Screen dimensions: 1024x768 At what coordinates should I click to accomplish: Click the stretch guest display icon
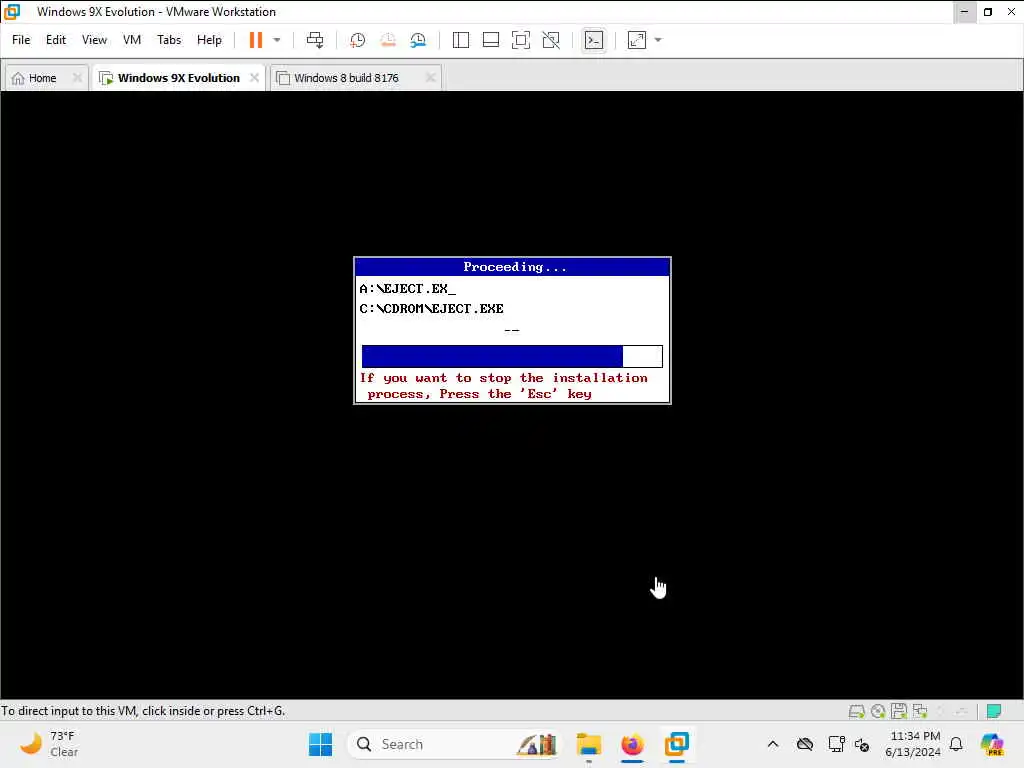point(637,40)
